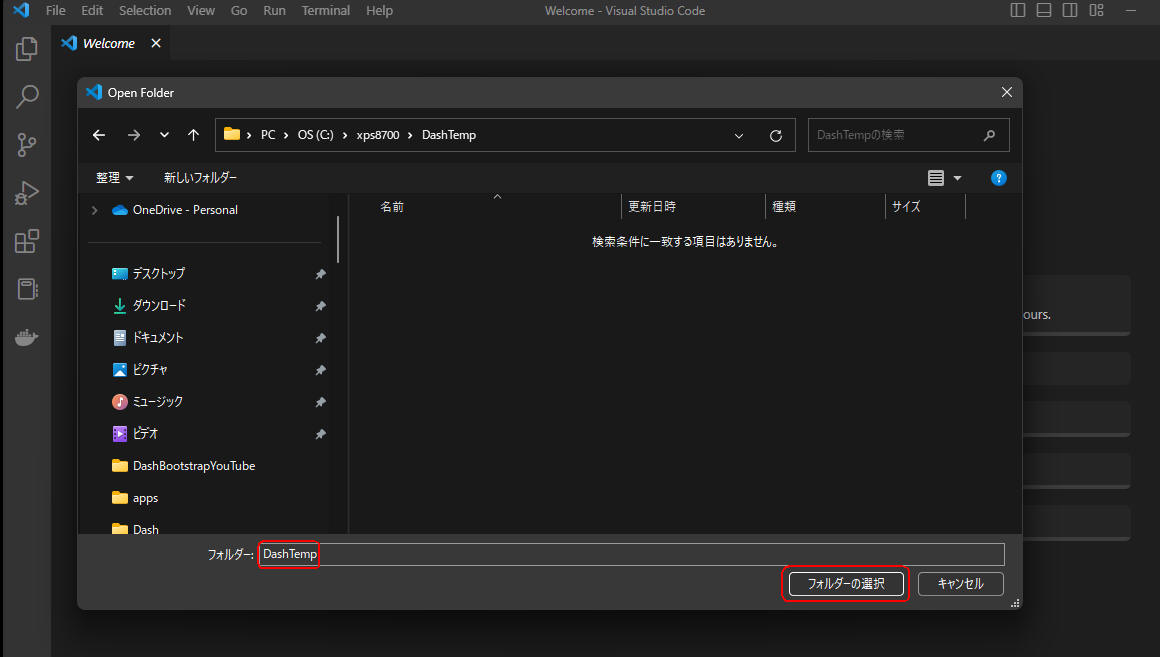Go up one folder level

(193, 135)
